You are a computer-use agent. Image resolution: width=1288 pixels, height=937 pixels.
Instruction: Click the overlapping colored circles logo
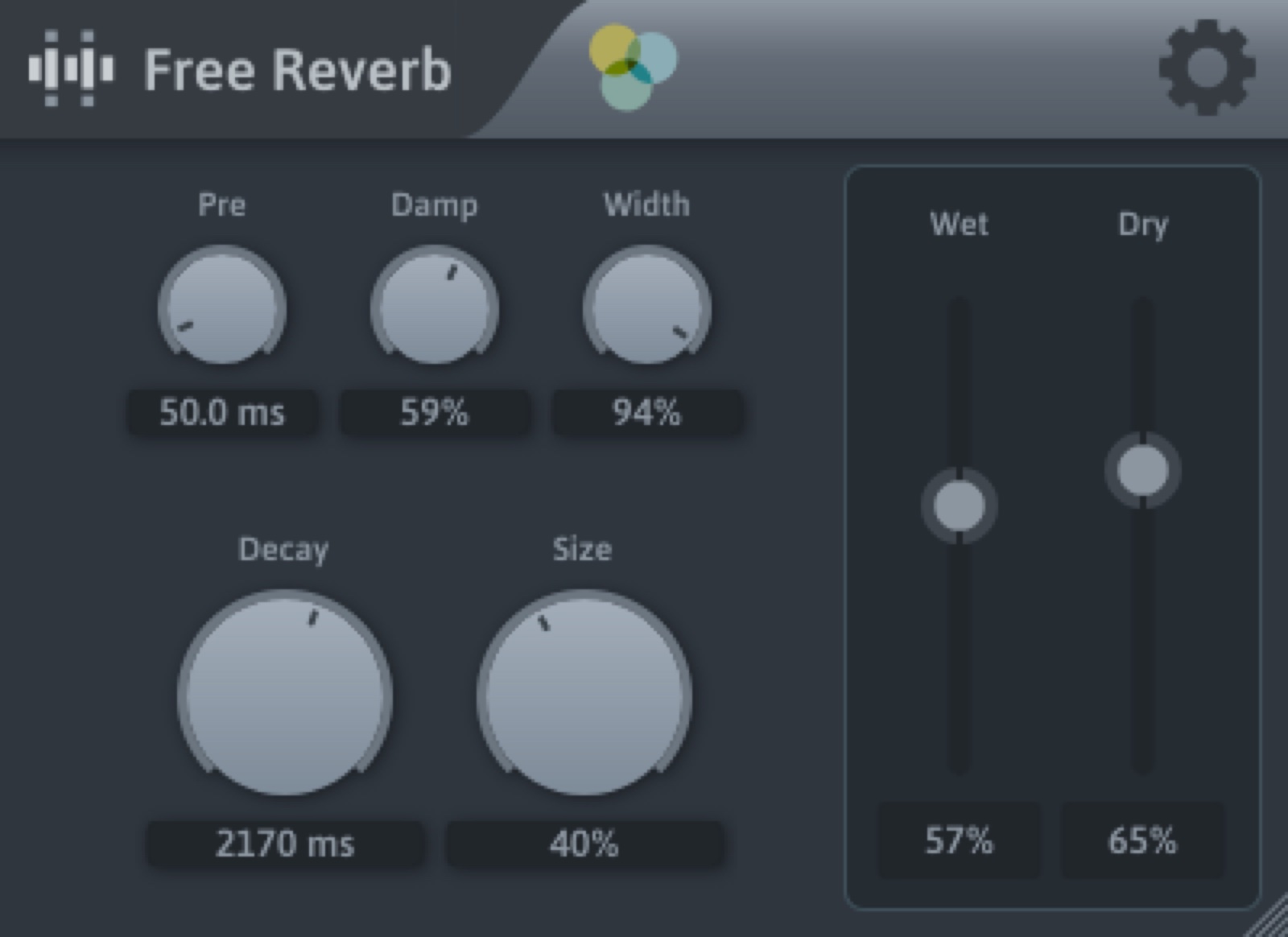coord(633,68)
